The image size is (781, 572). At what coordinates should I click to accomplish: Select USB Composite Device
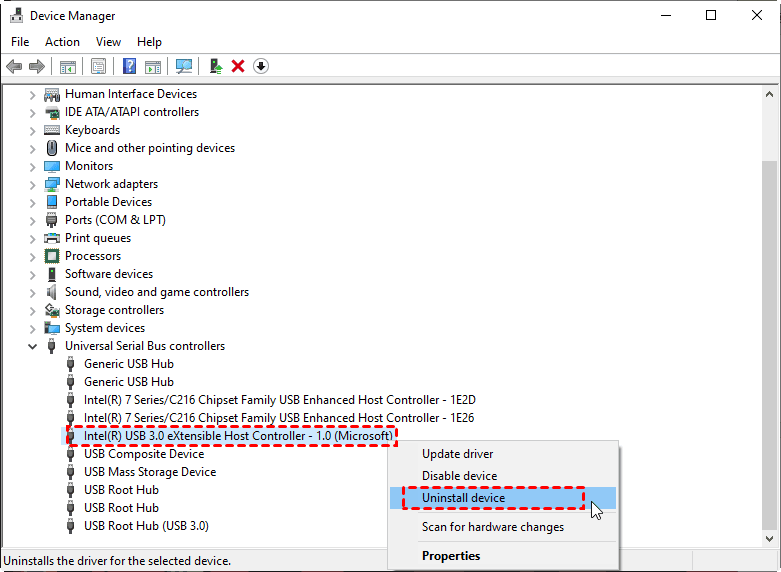tap(144, 454)
